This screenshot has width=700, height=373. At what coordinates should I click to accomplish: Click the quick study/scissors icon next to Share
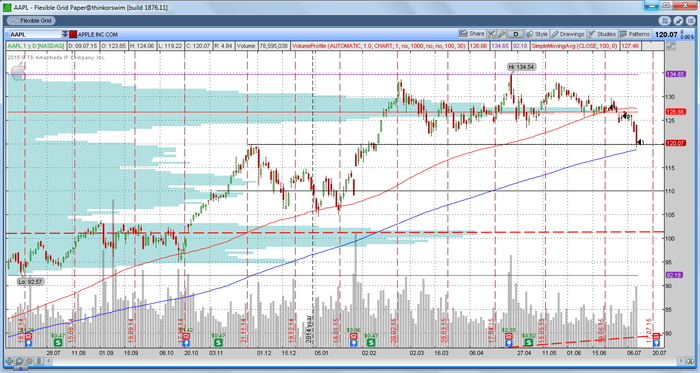click(492, 34)
